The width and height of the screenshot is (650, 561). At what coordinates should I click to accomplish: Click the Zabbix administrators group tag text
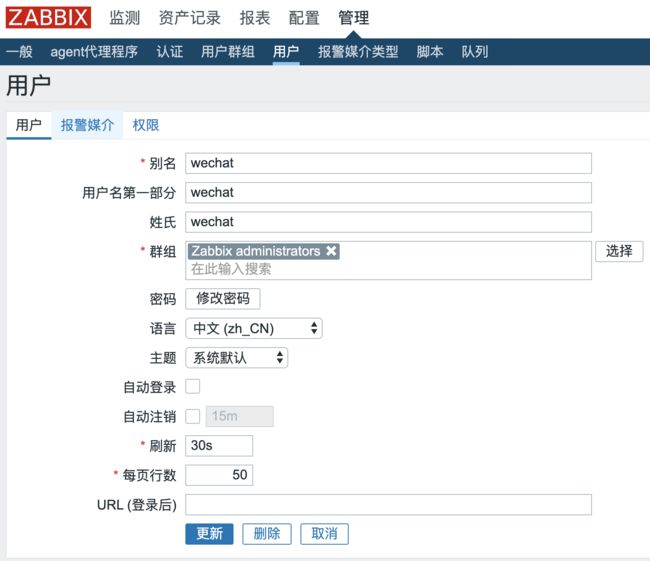[x=256, y=251]
